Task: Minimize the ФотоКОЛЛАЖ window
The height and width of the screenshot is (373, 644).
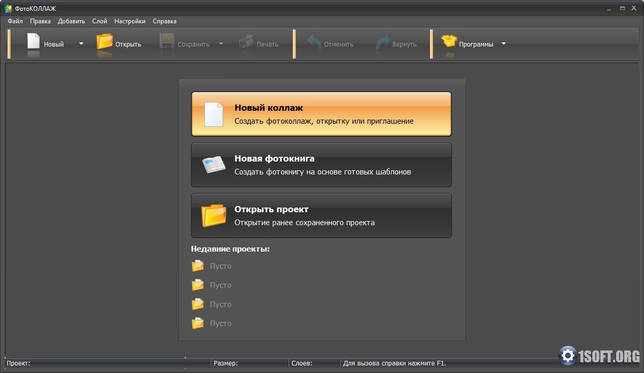Action: point(610,9)
